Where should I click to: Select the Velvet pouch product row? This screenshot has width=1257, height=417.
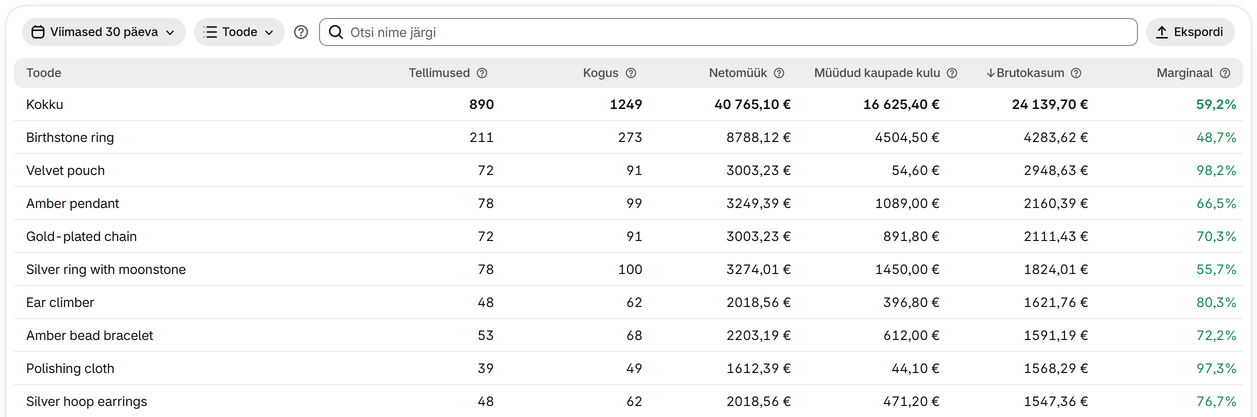click(628, 170)
